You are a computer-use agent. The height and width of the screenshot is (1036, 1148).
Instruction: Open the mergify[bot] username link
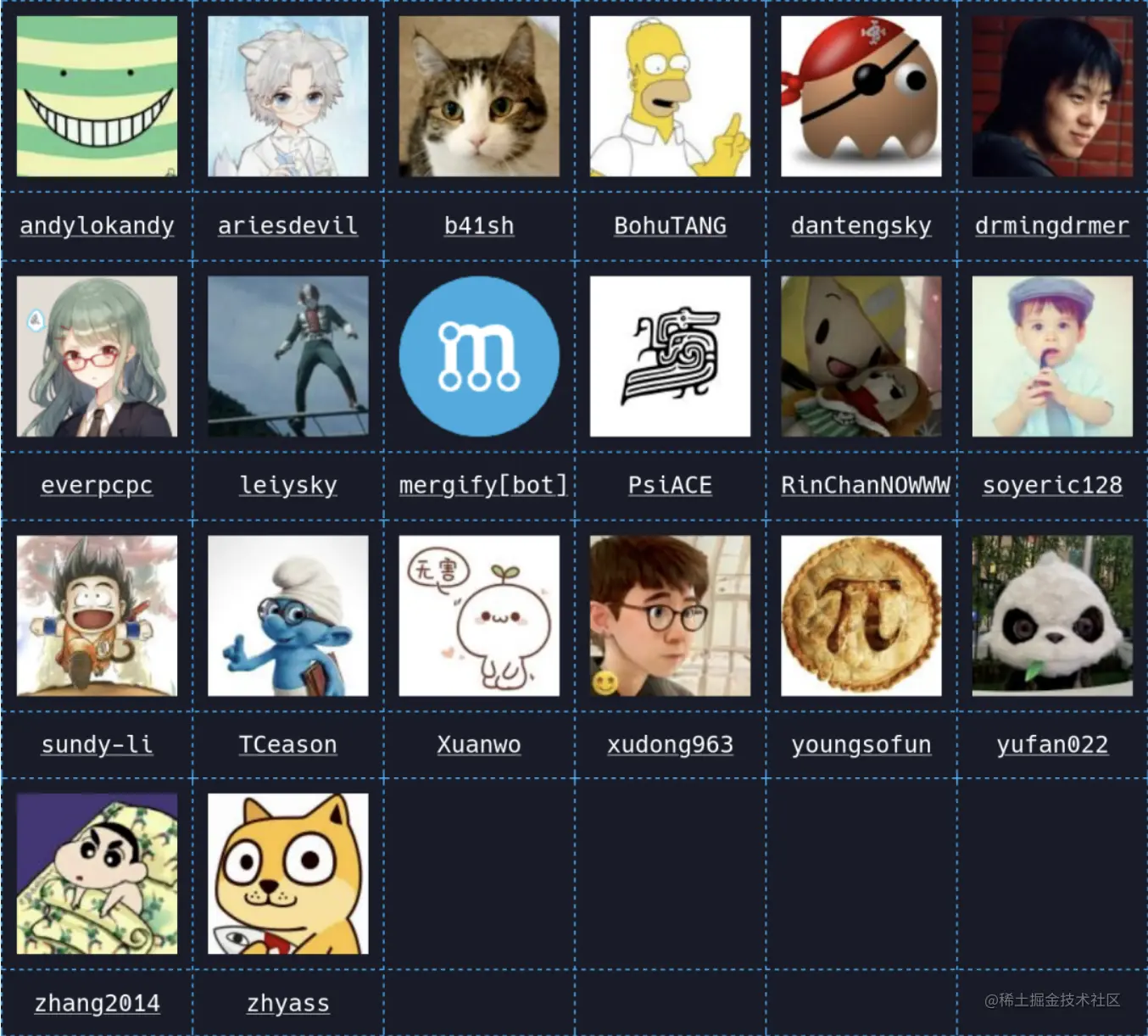pyautogui.click(x=483, y=485)
